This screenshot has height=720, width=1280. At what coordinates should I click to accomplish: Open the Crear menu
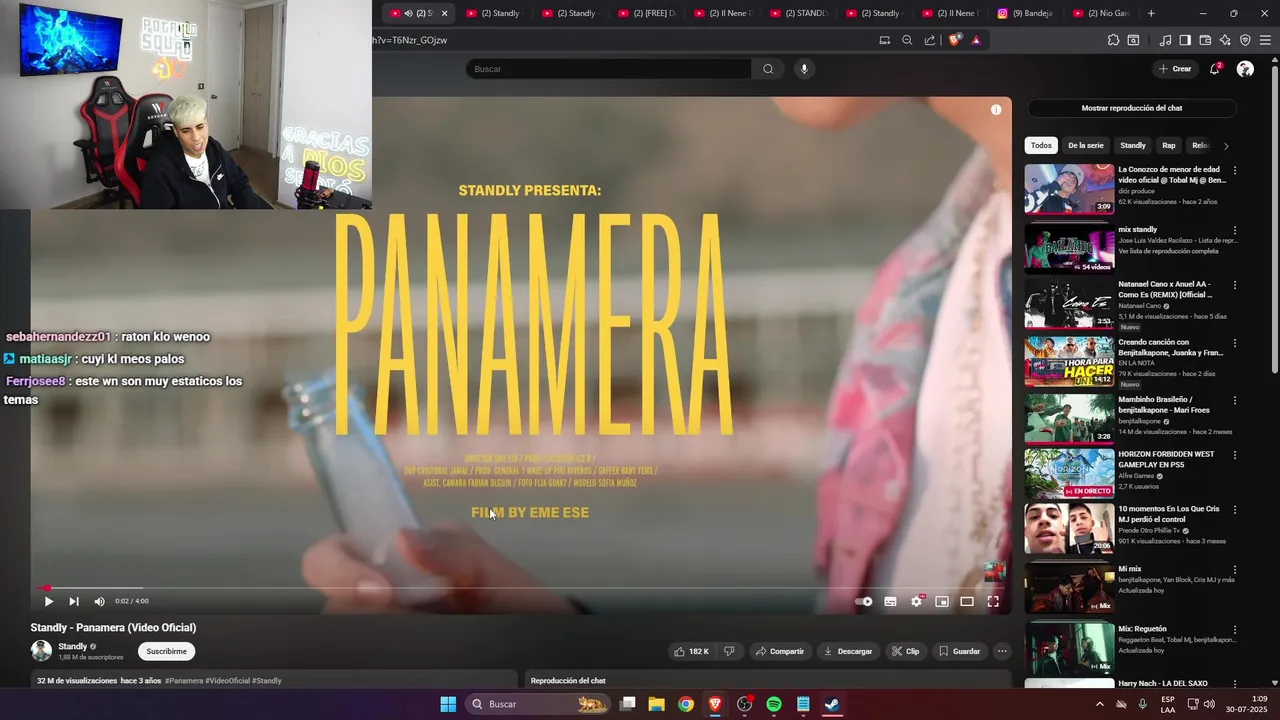pos(1174,69)
